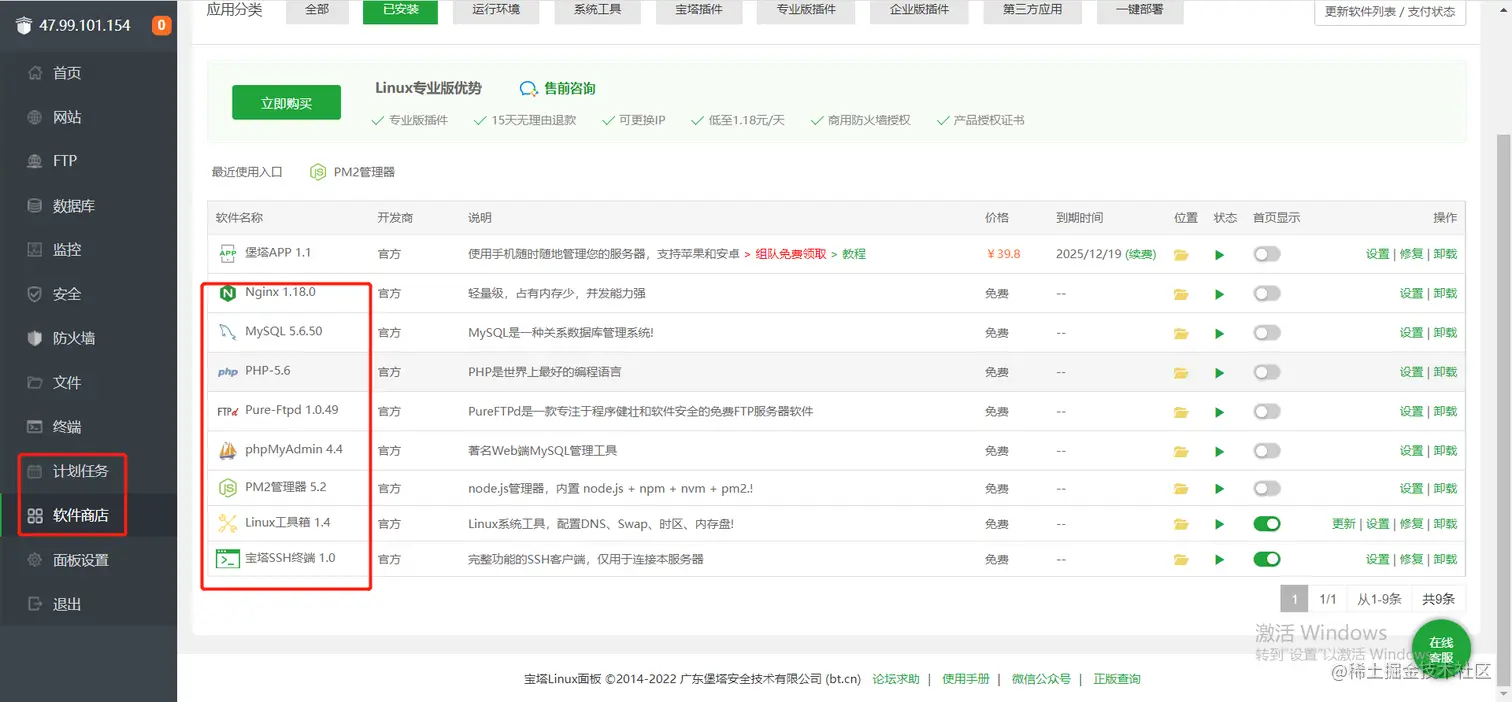
Task: Click the 立即购买 button
Action: 286,103
